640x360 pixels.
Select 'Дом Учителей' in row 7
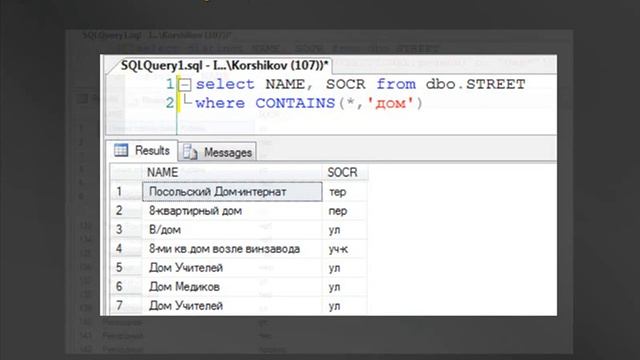pyautogui.click(x=232, y=305)
